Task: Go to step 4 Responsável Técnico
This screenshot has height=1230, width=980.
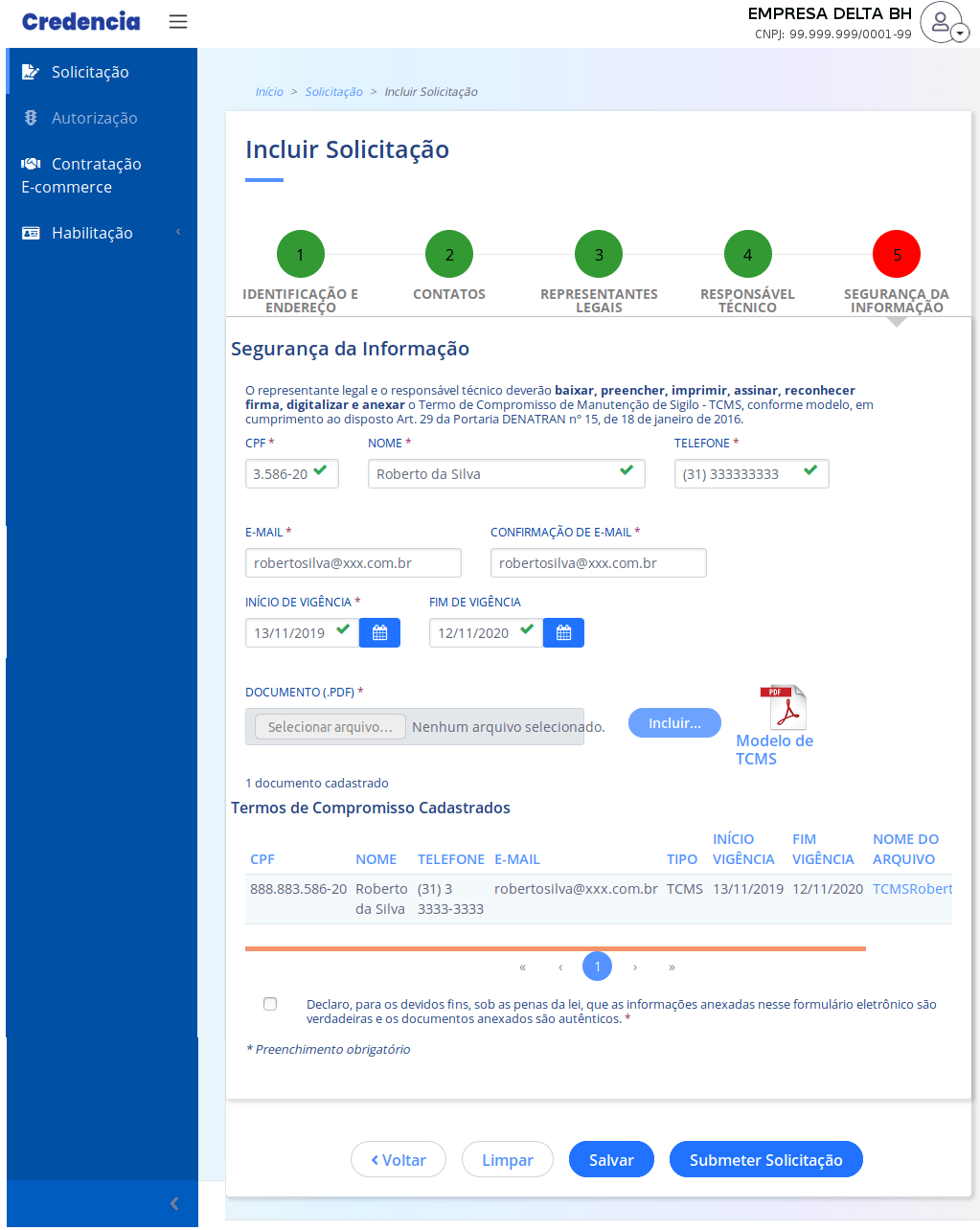Action: tap(747, 255)
